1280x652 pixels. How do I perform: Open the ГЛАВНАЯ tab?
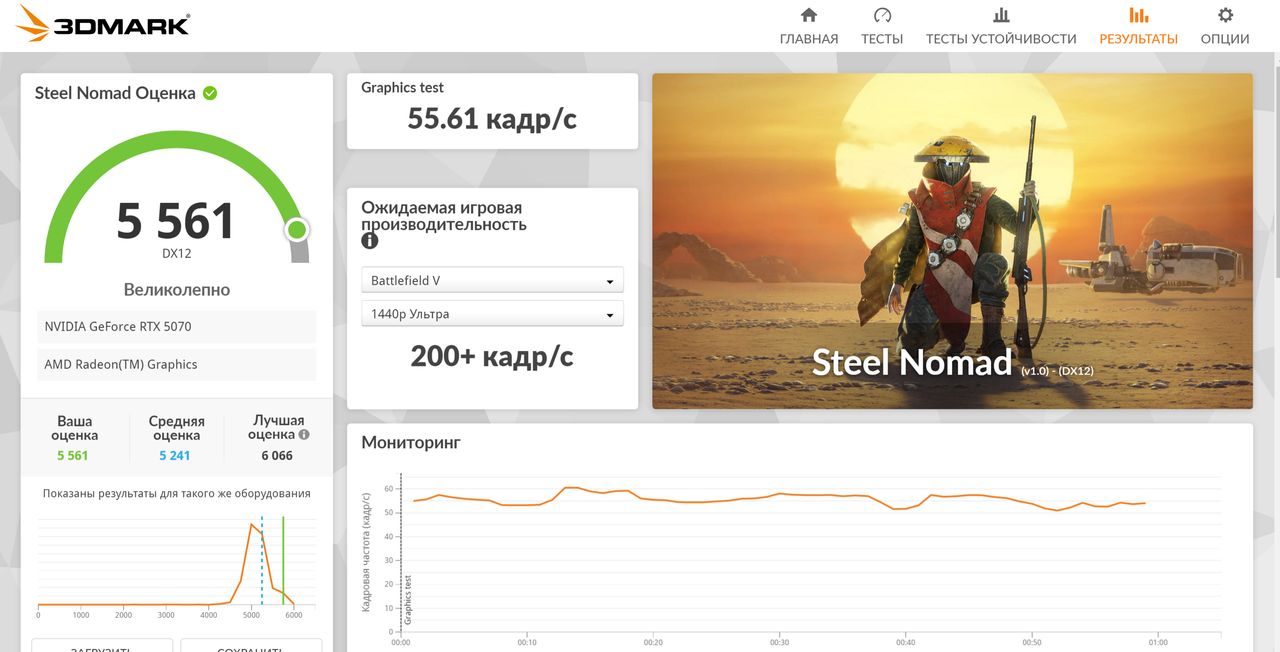809,39
